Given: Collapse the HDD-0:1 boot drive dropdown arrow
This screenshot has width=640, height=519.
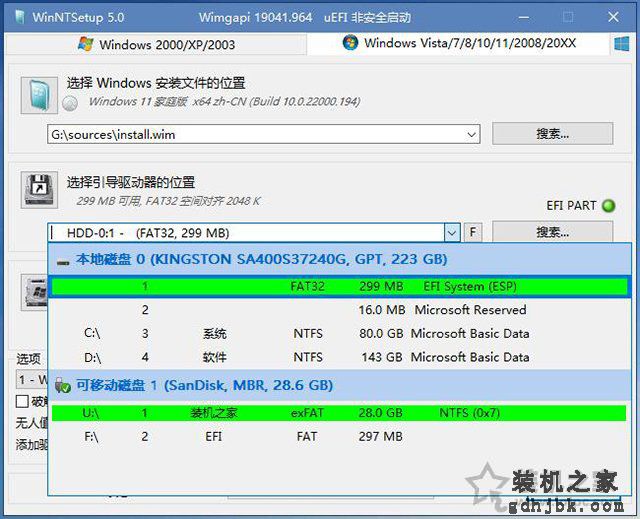Looking at the screenshot, I should (x=451, y=233).
